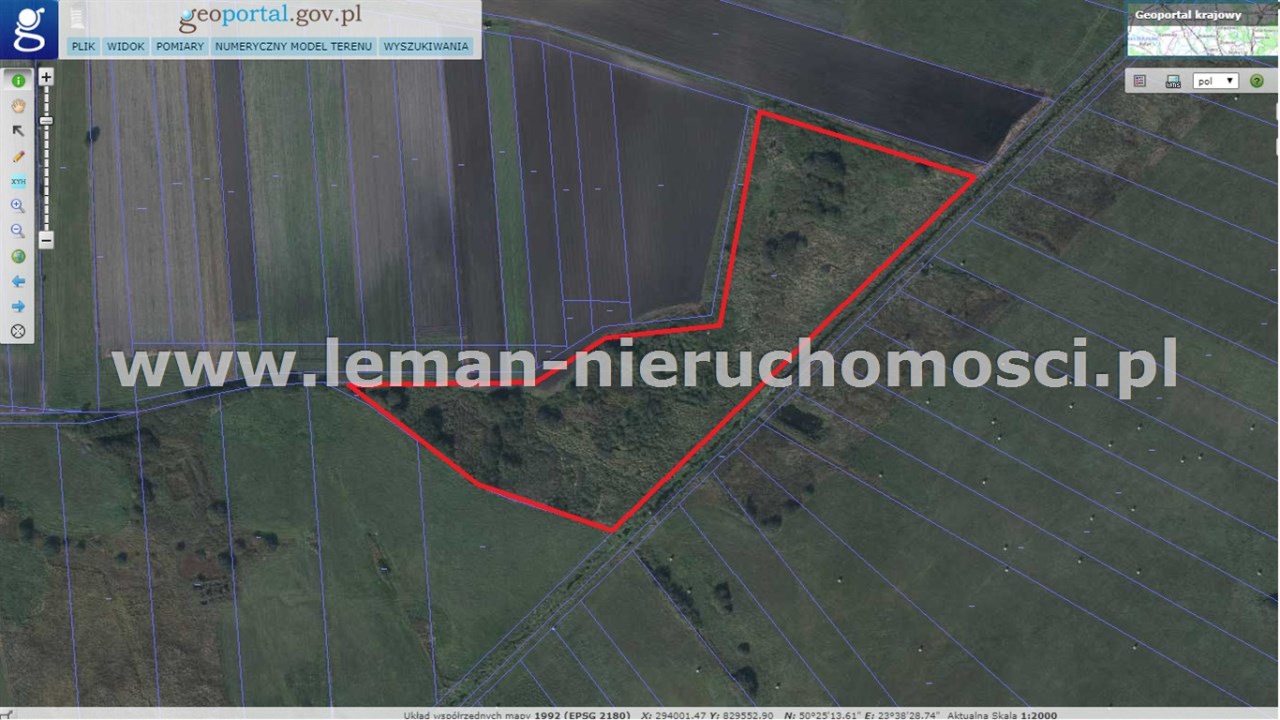1280x720 pixels.
Task: Open the PLIK menu
Action: click(83, 46)
